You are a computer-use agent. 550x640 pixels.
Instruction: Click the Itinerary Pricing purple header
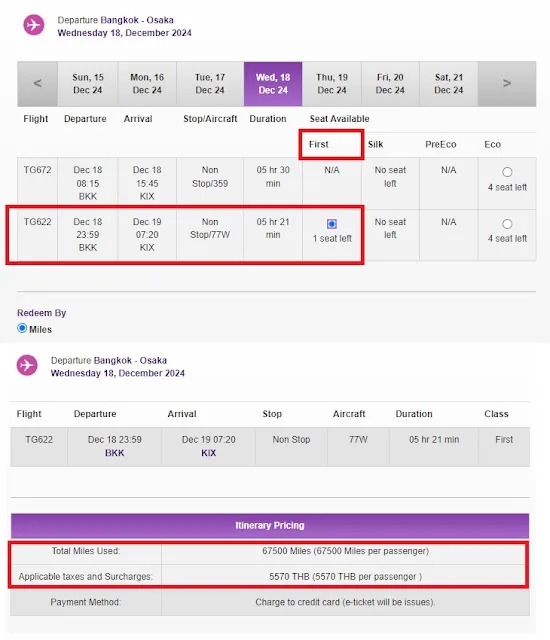point(270,526)
